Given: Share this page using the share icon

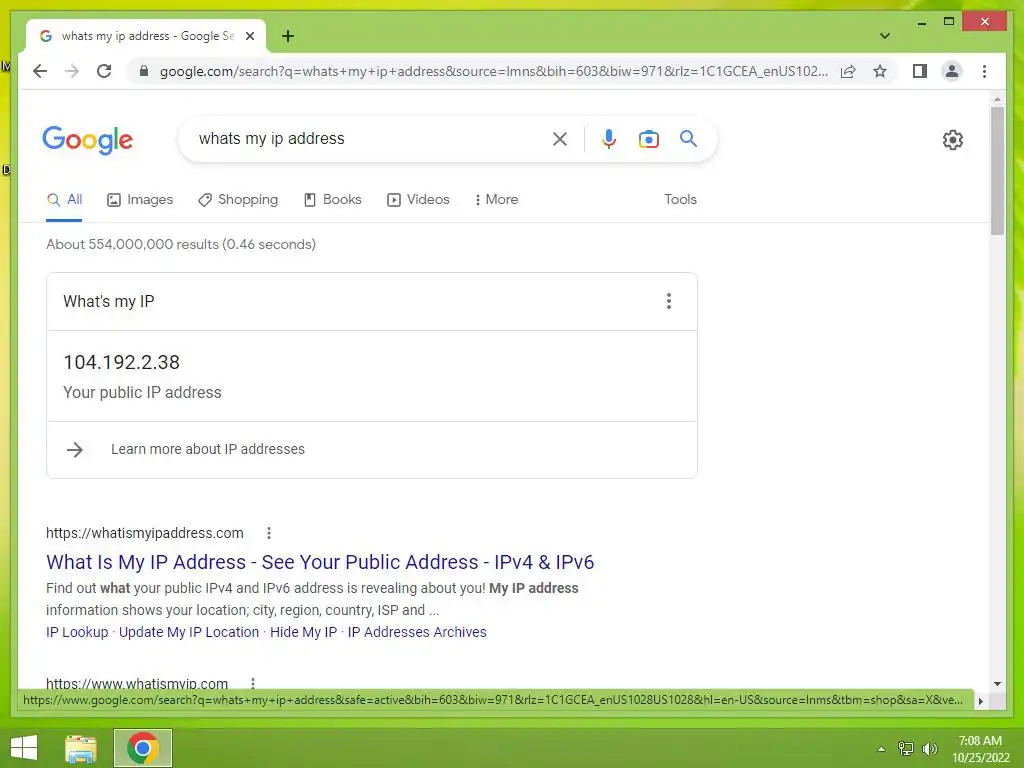Looking at the screenshot, I should tap(848, 71).
